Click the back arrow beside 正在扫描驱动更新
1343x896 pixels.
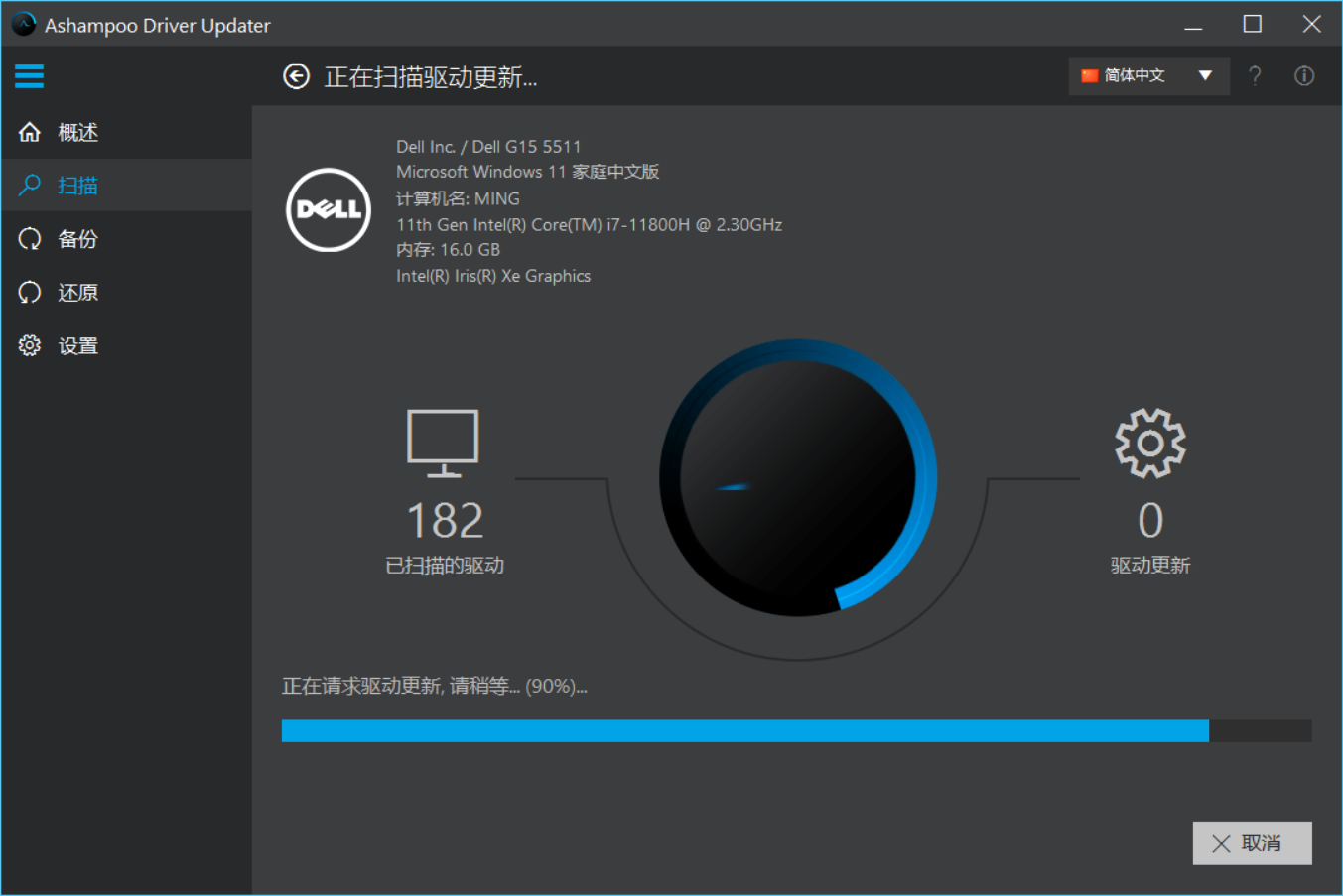[296, 76]
